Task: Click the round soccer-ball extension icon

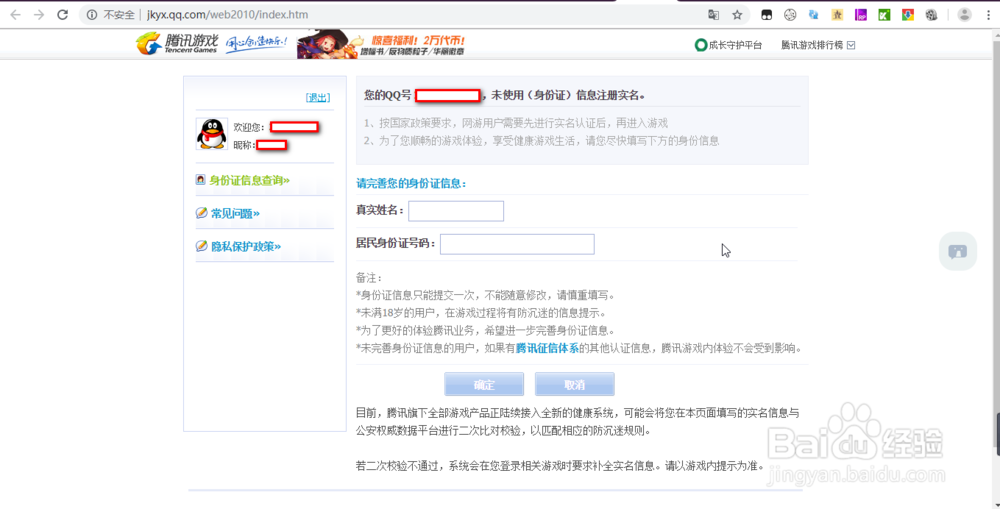Action: [790, 15]
